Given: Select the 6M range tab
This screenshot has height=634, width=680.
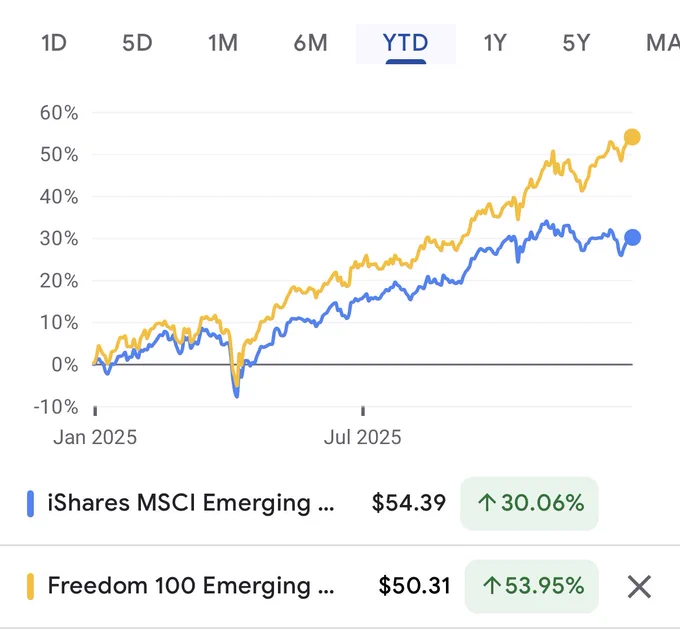Looking at the screenshot, I should pos(311,43).
